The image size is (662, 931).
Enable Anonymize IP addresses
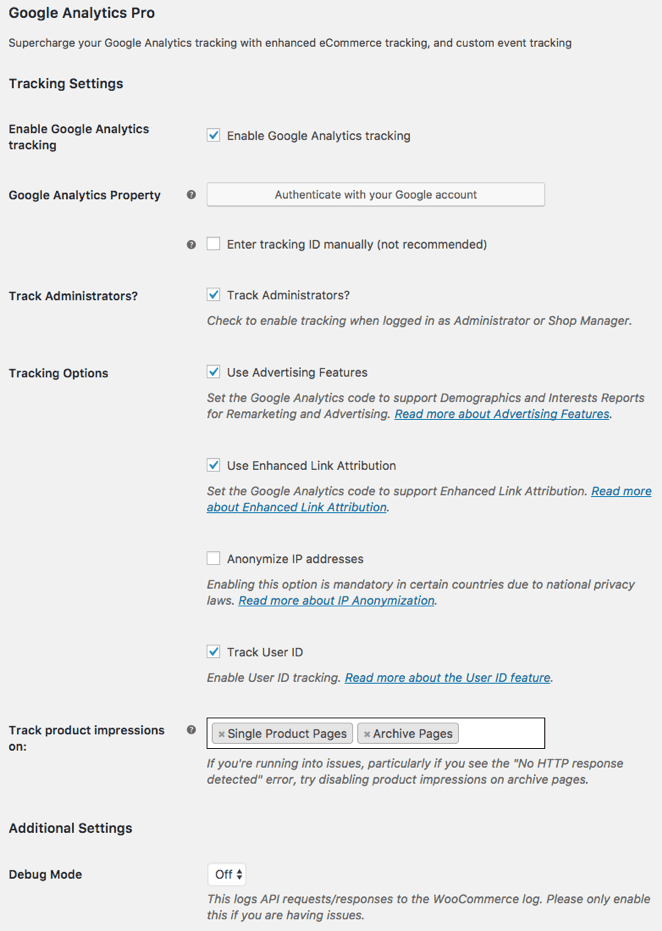[x=213, y=558]
